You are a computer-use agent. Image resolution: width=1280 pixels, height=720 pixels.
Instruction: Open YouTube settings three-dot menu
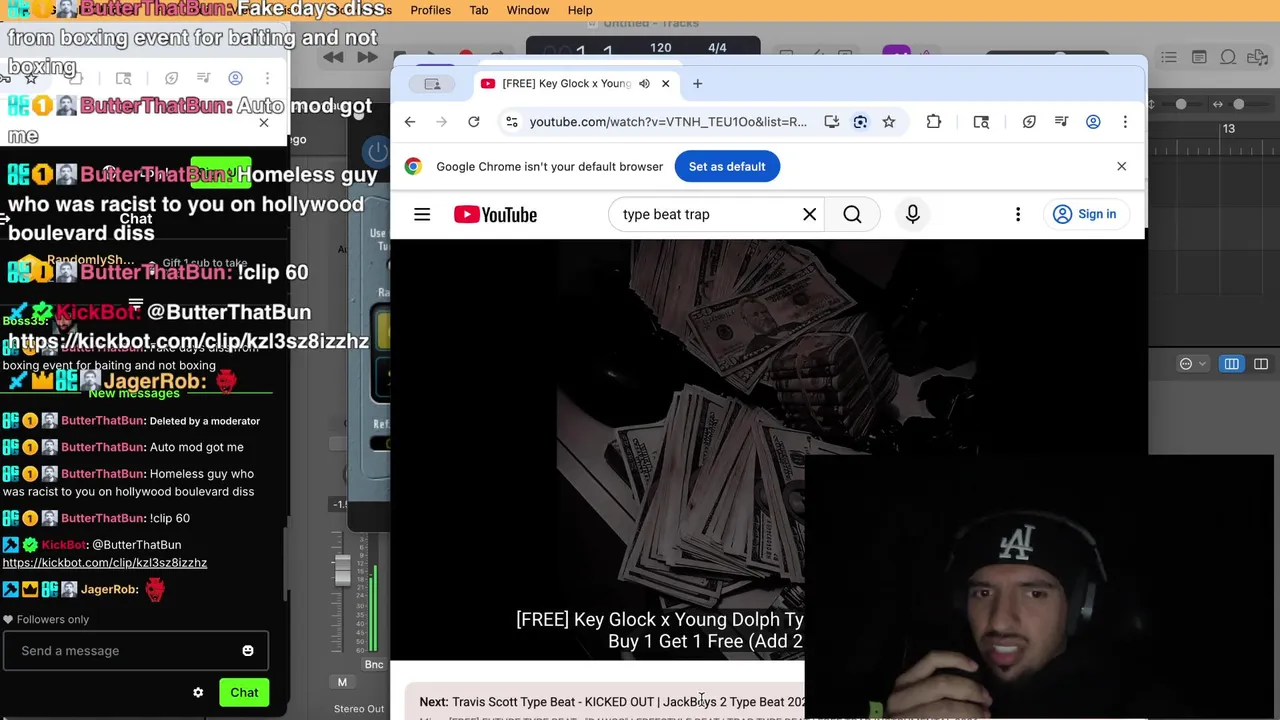[x=1018, y=214]
